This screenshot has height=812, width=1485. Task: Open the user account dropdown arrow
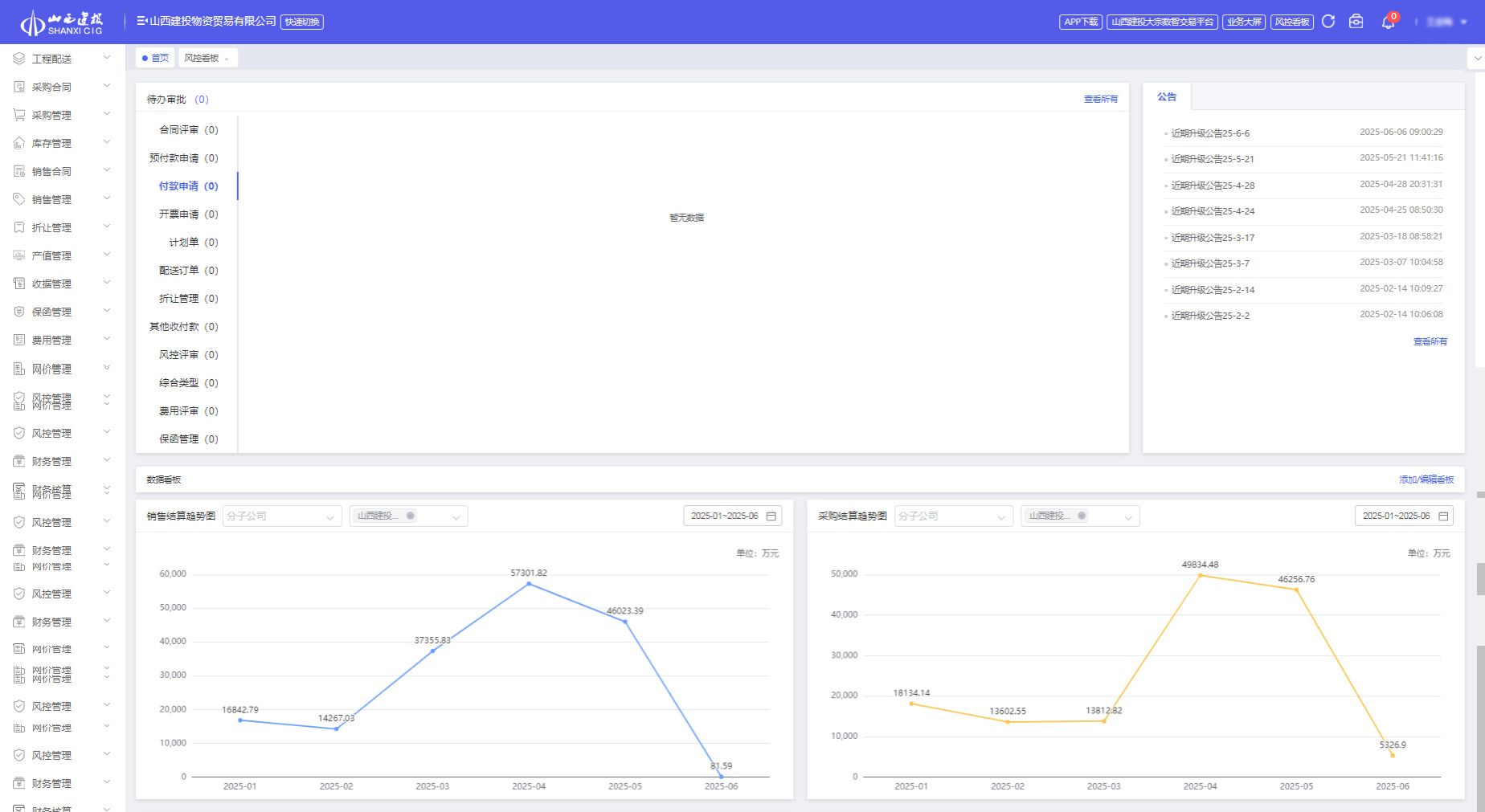[x=1463, y=22]
